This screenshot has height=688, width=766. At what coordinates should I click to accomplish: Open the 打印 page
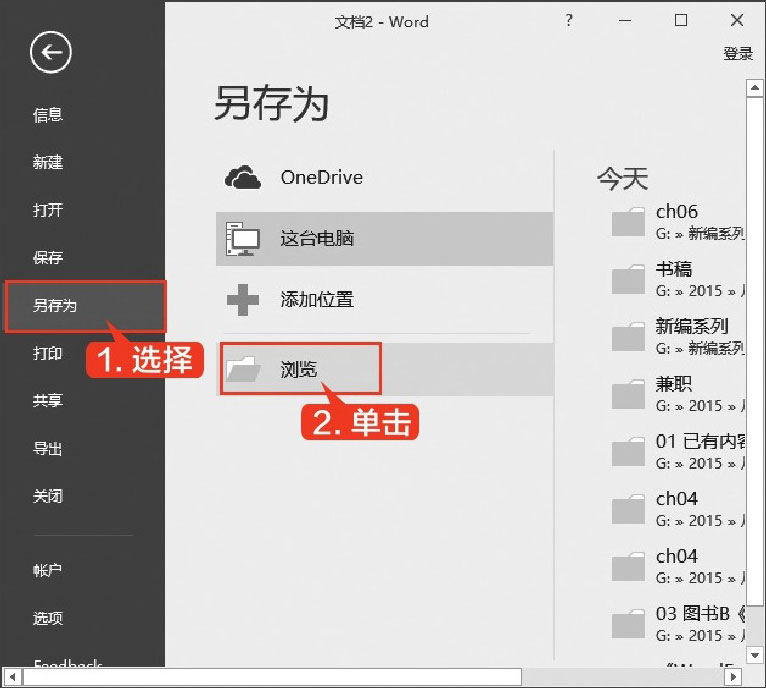pyautogui.click(x=48, y=353)
